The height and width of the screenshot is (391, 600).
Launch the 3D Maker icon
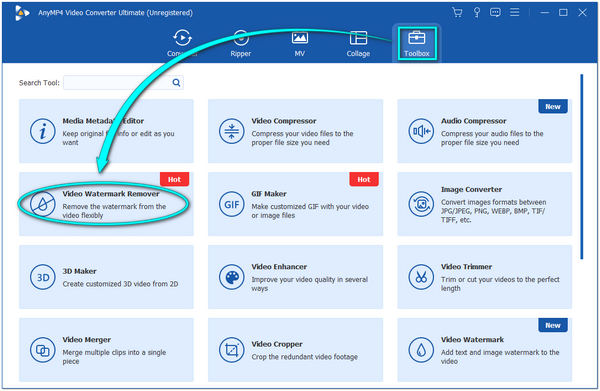[42, 277]
